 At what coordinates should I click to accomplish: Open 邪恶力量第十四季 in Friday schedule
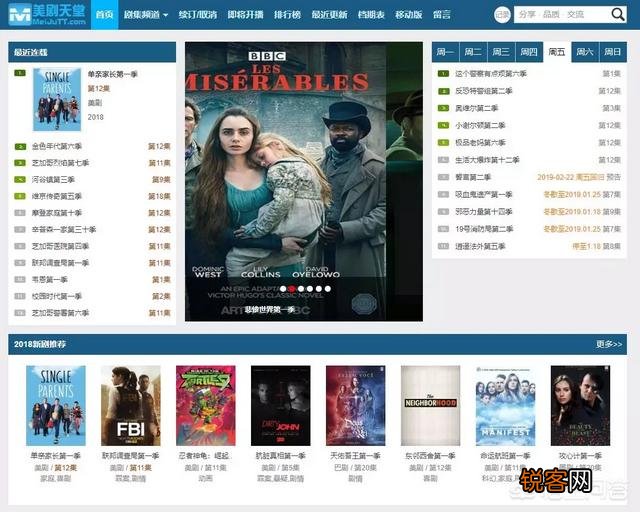[484, 211]
